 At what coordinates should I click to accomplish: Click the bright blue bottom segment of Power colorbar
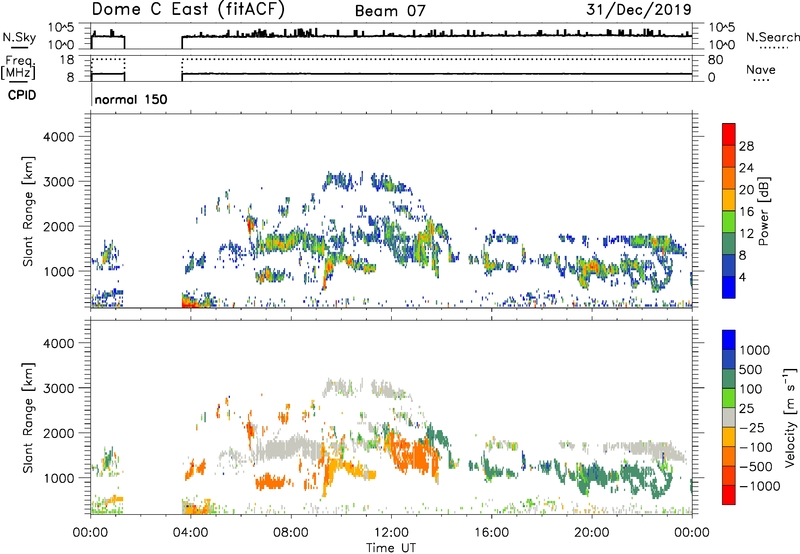pyautogui.click(x=729, y=287)
